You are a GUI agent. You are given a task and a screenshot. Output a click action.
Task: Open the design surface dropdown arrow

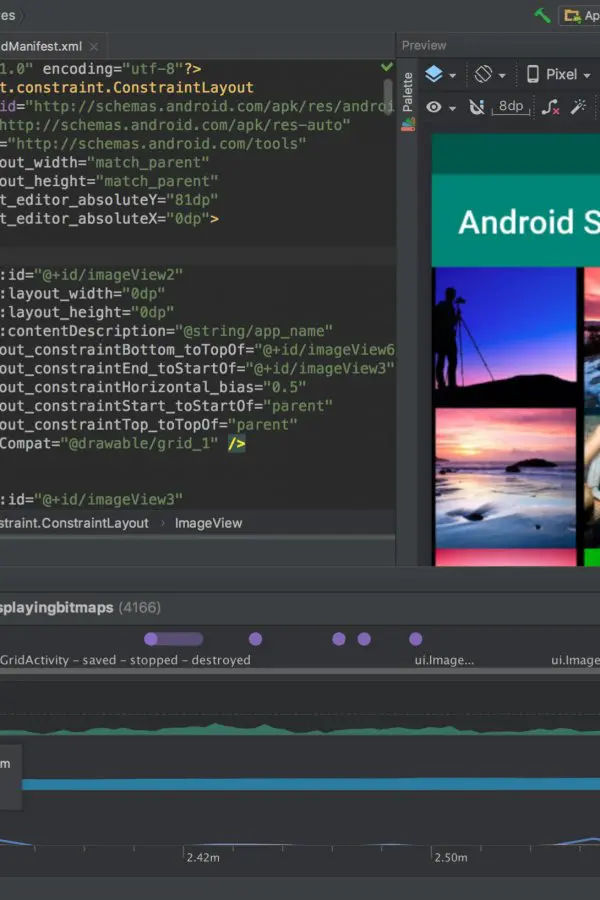point(452,75)
